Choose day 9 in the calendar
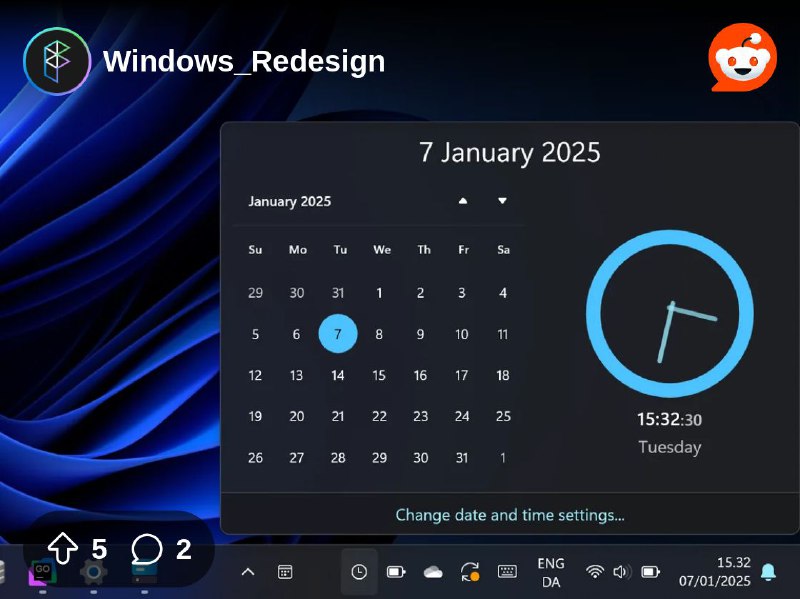This screenshot has width=800, height=599. (420, 334)
